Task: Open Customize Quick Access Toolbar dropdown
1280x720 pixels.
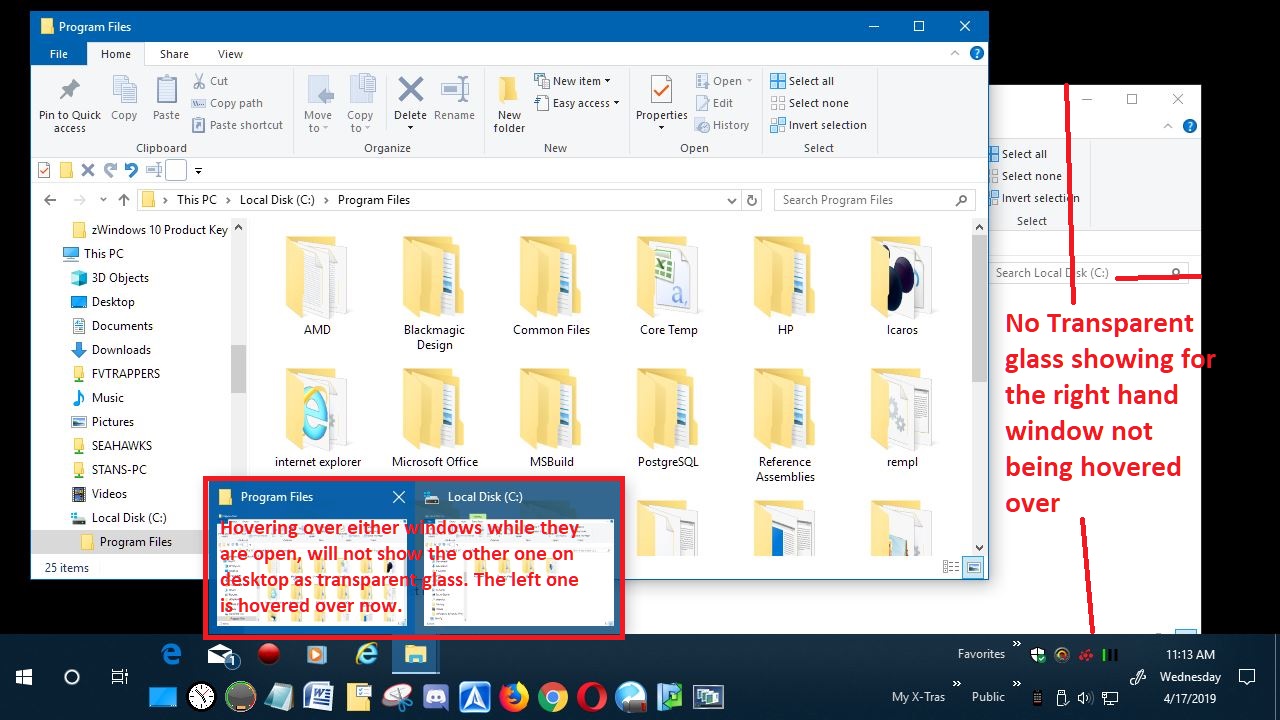Action: 198,171
